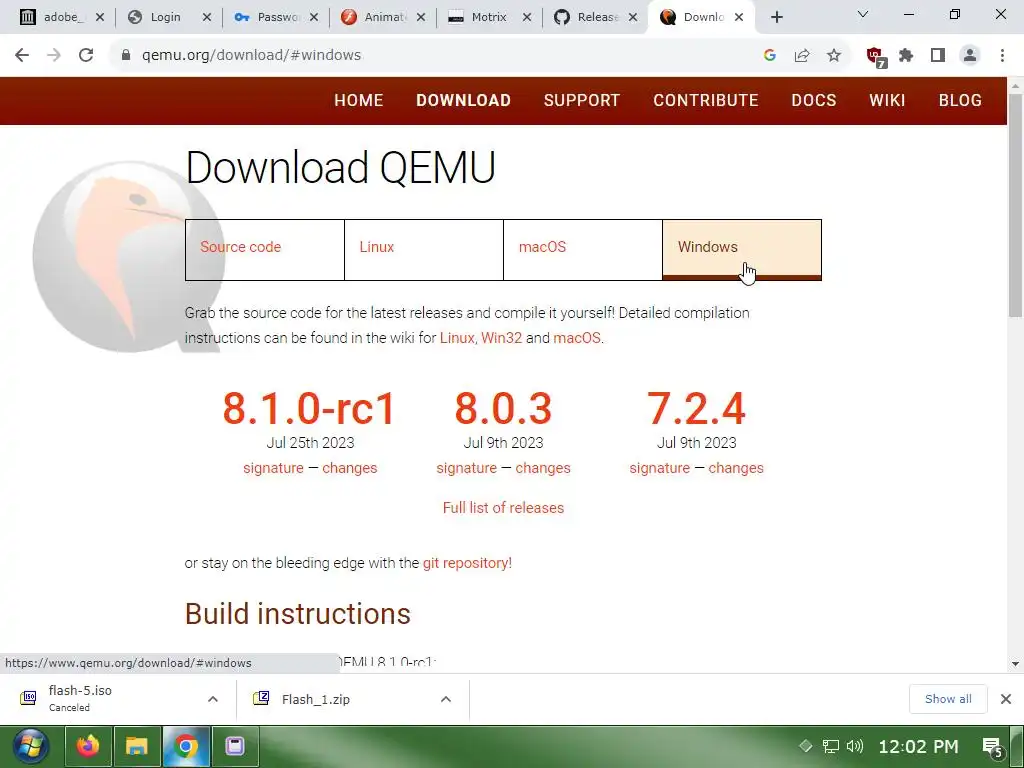The image size is (1024, 768).
Task: Open the changes link for 8.0.3
Action: (543, 468)
